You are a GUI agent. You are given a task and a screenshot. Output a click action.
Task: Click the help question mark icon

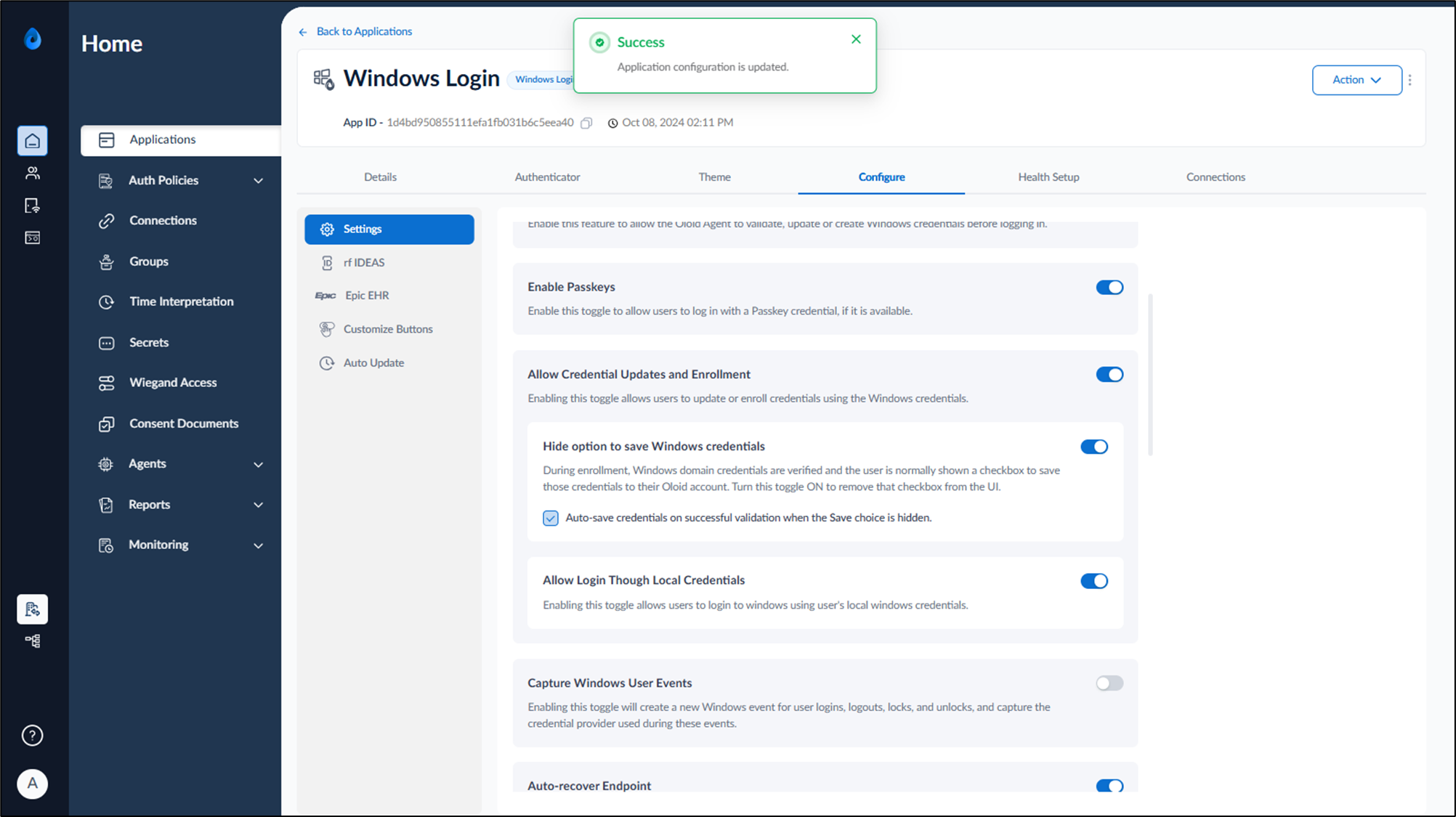[x=33, y=736]
